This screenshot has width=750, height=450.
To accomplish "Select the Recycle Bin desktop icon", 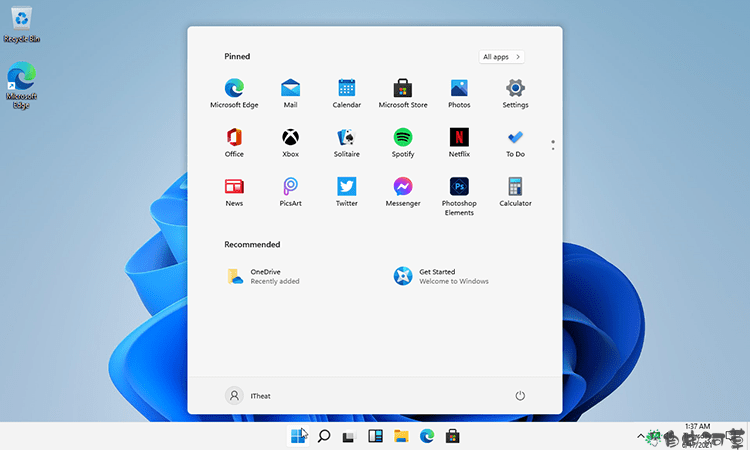I will (x=22, y=24).
